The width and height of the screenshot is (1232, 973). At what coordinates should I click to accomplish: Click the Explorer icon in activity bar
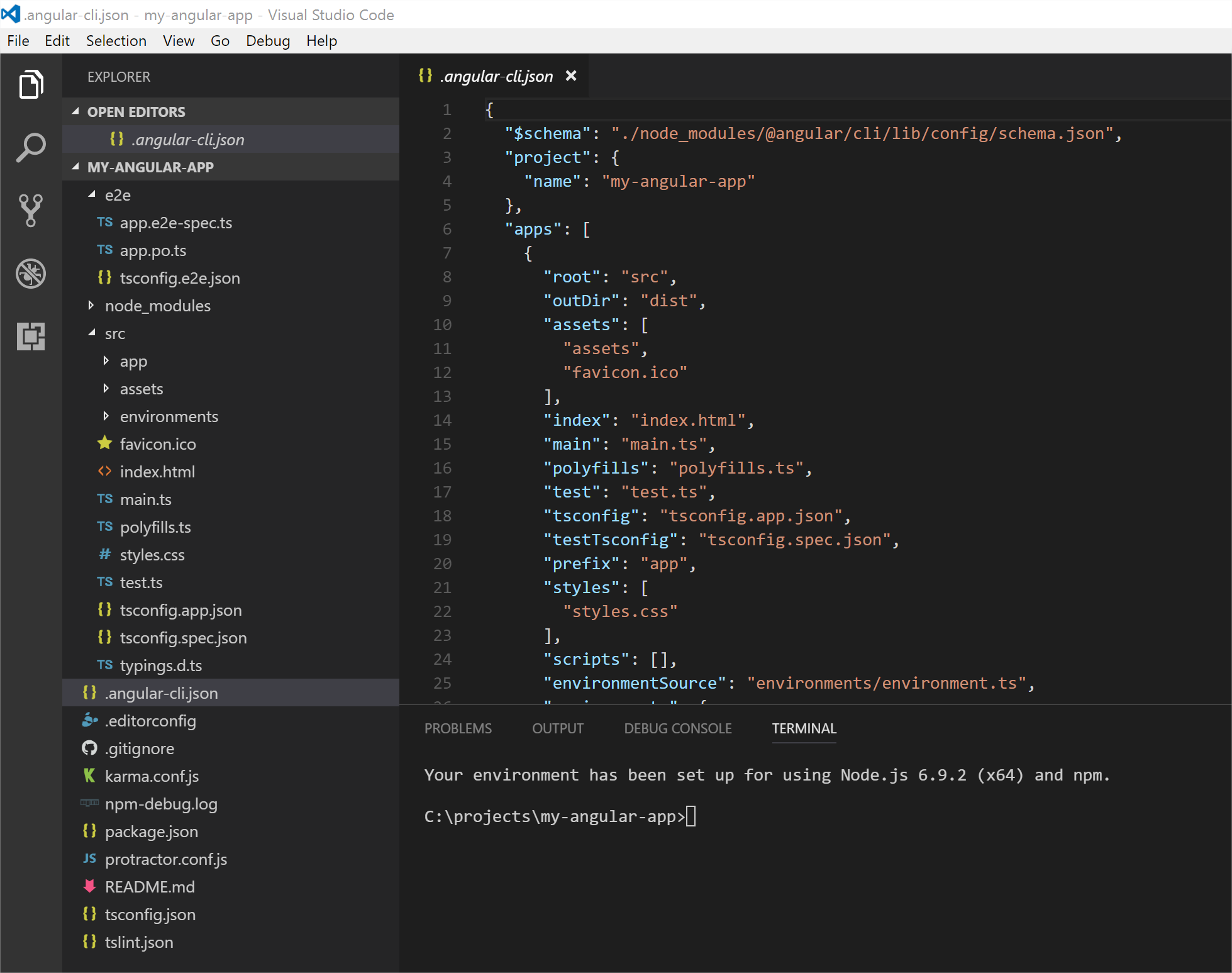click(31, 84)
